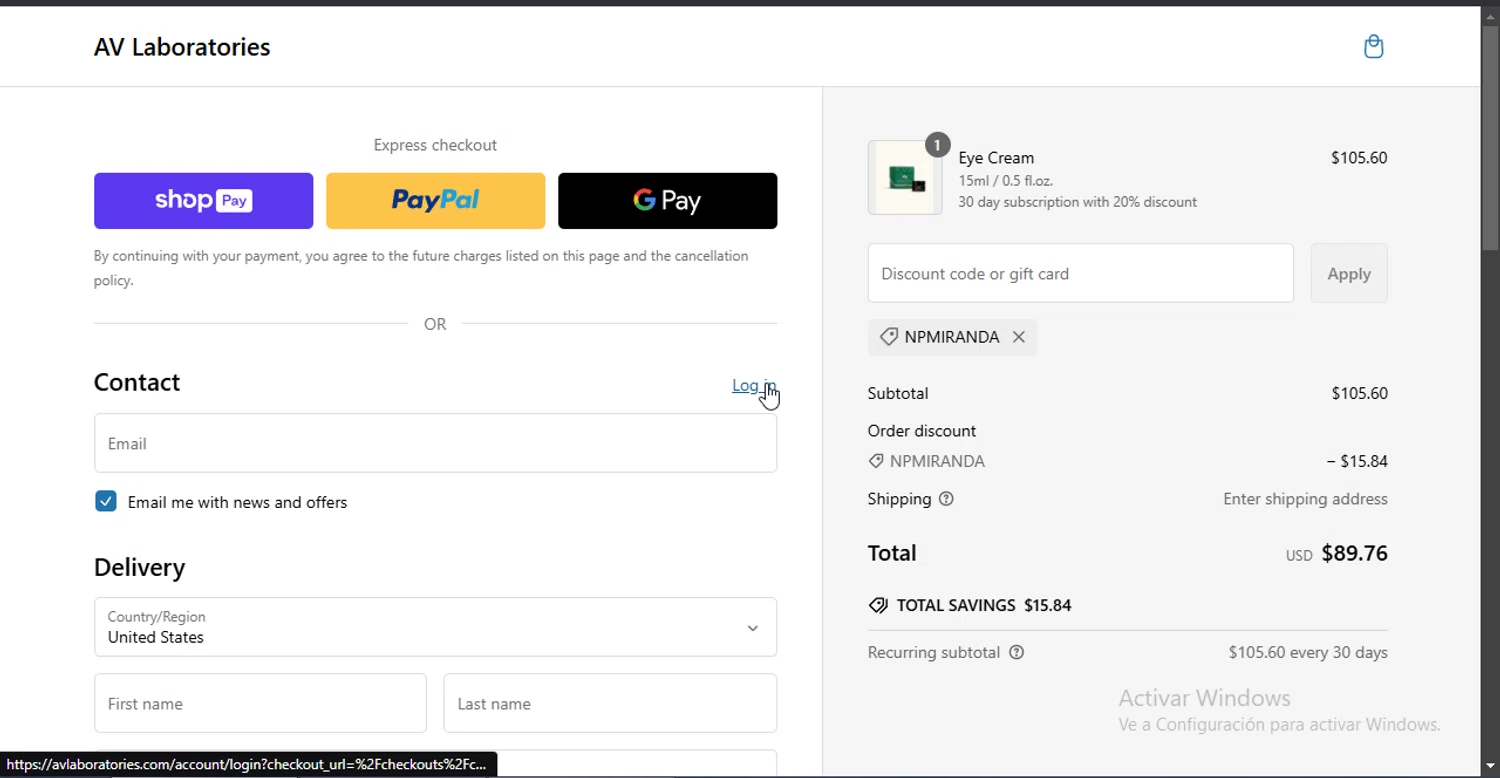This screenshot has width=1500, height=778.
Task: Click the NPMIRANDA tag icon under Order discount
Action: click(876, 461)
